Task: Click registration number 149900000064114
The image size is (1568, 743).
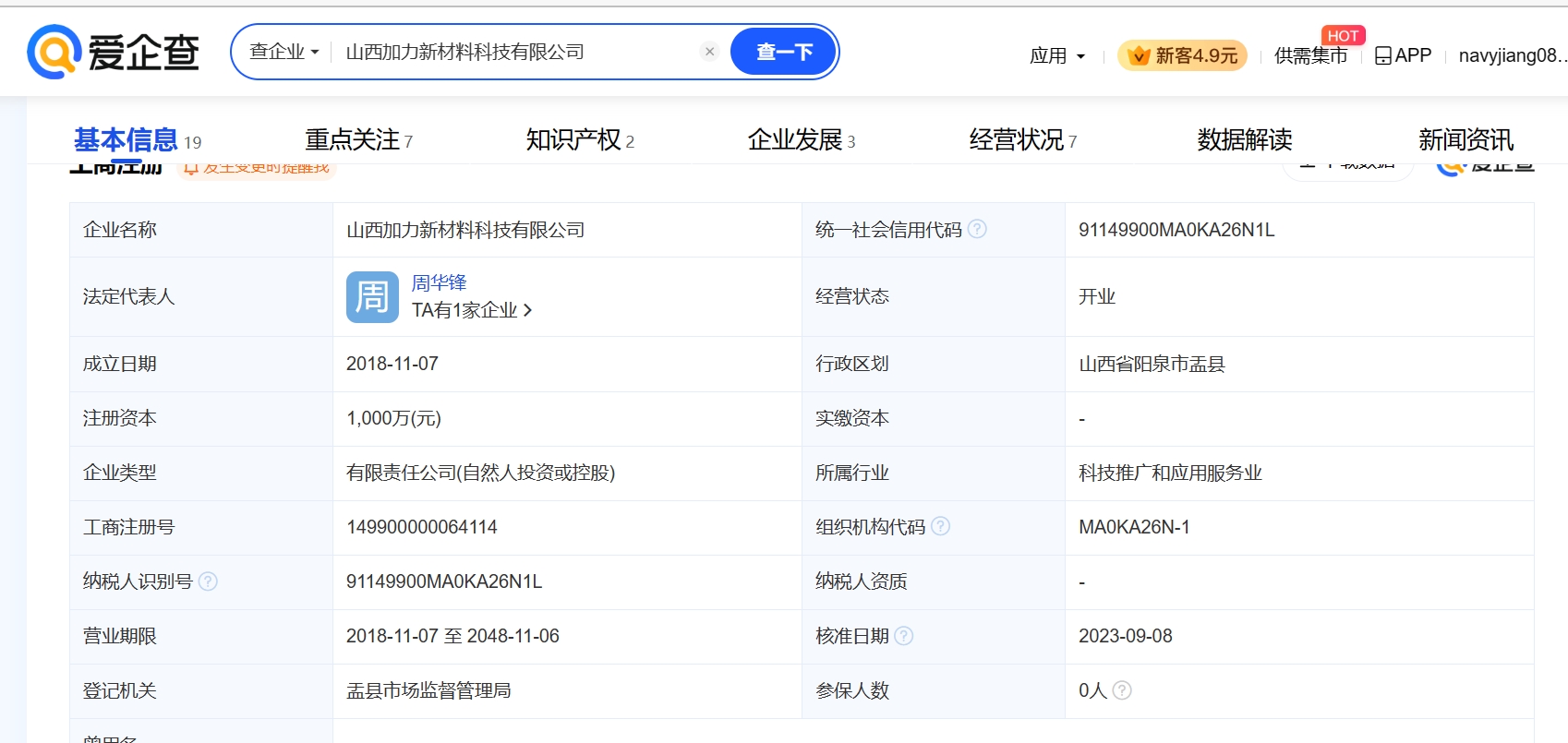Action: [x=422, y=527]
